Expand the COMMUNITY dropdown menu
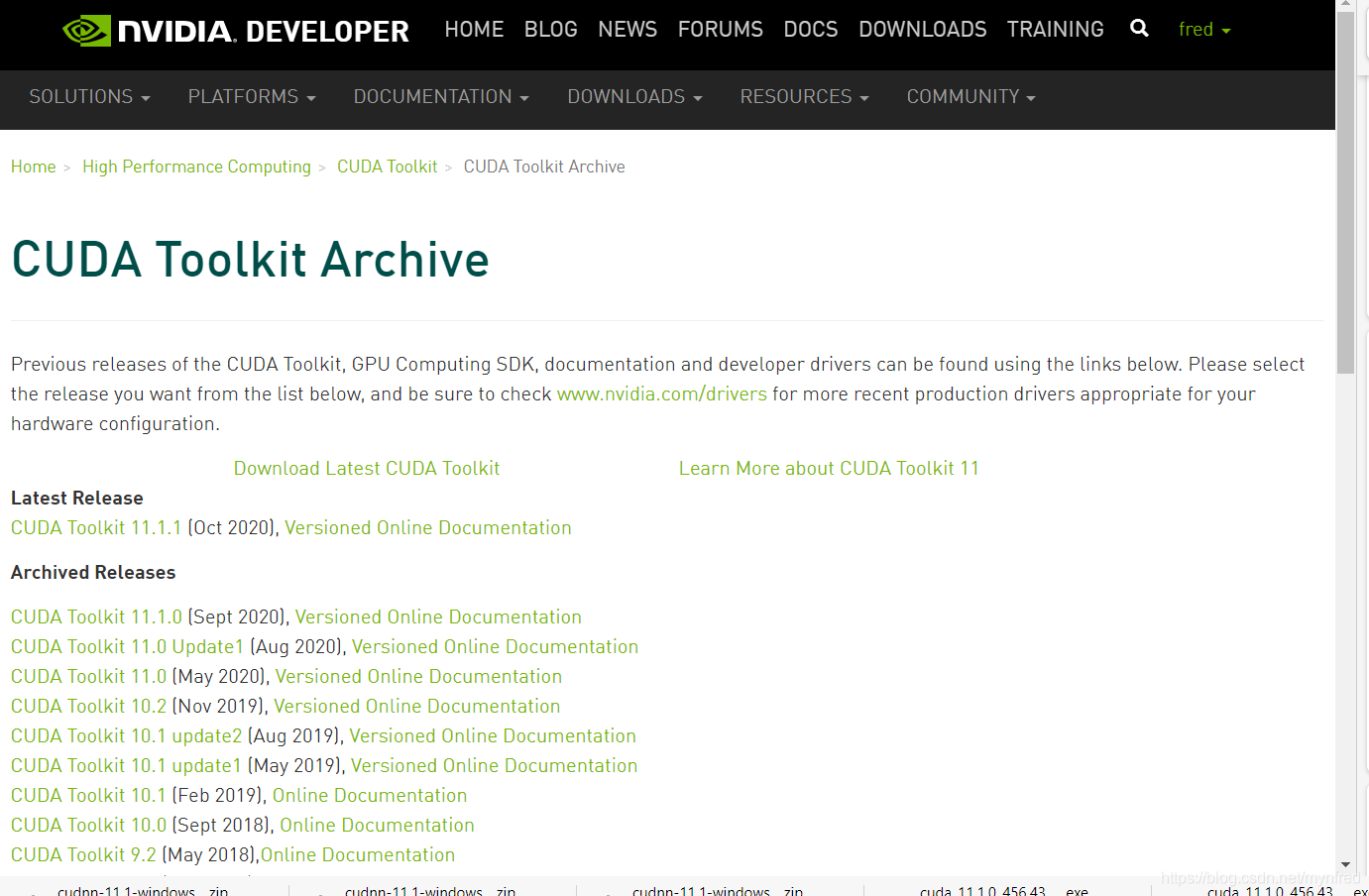1369x896 pixels. coord(970,97)
